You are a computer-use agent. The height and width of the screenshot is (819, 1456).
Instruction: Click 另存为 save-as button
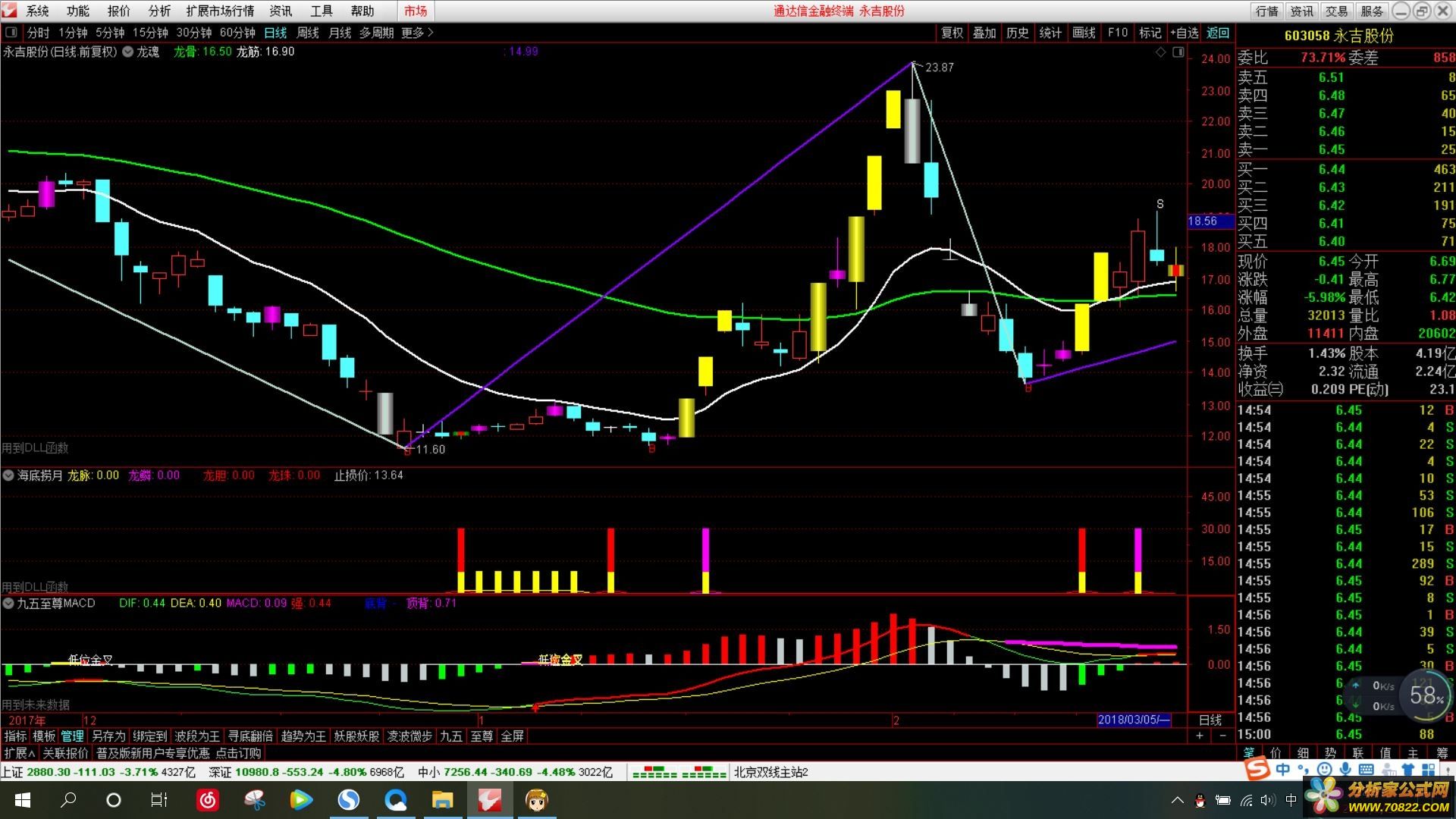pos(108,736)
